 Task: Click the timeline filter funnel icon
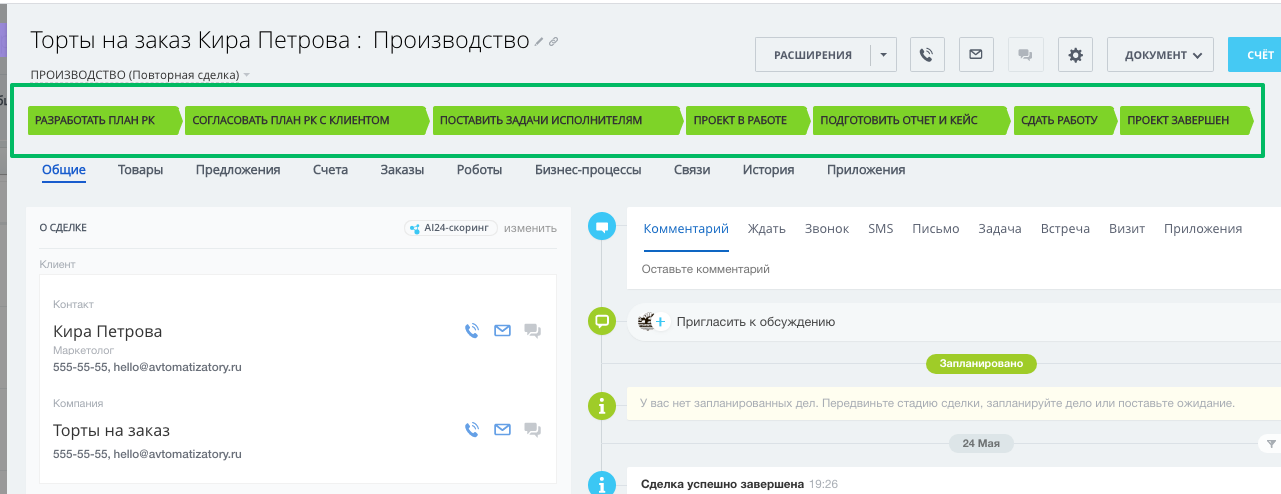1271,443
